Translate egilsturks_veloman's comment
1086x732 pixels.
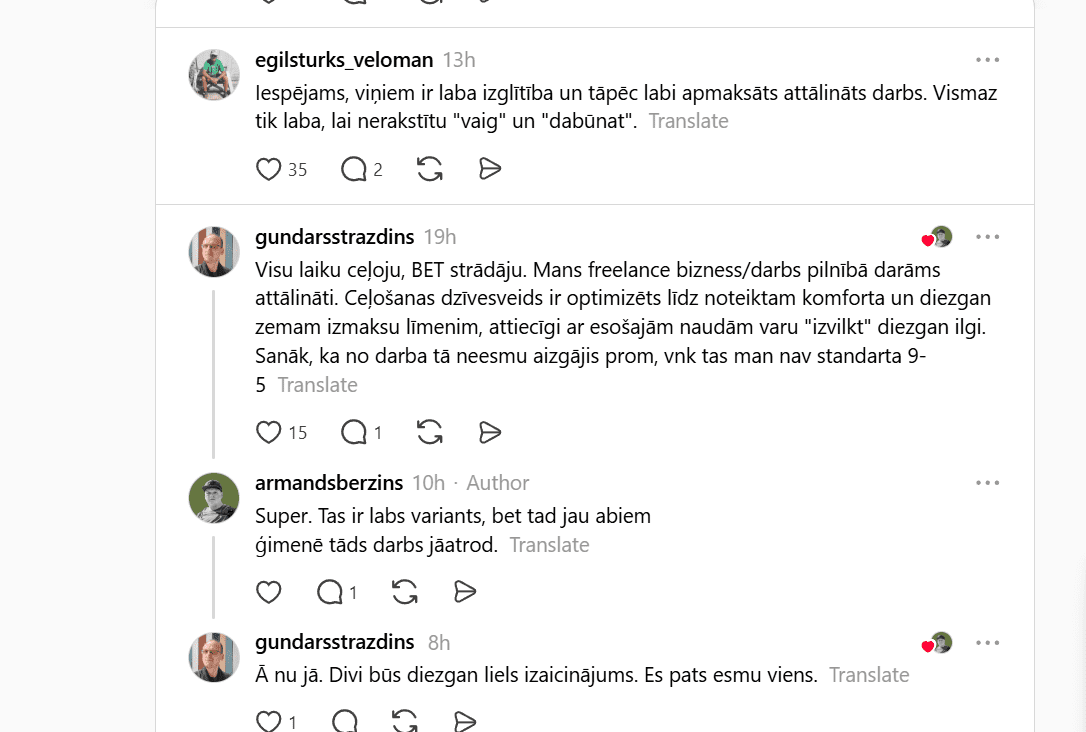coord(688,121)
